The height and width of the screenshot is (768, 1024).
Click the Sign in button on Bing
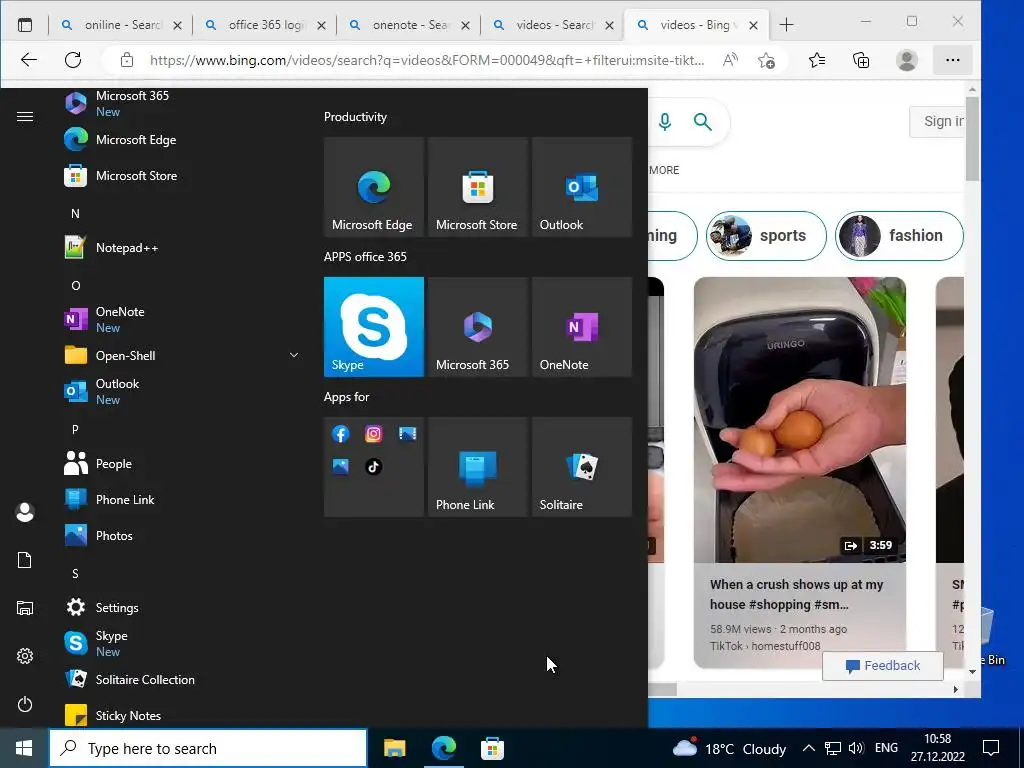click(936, 121)
